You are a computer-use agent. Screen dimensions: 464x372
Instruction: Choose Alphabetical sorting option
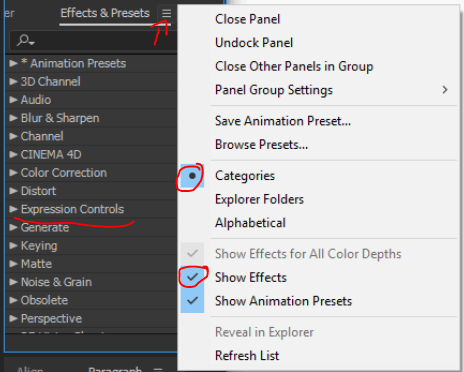point(250,223)
